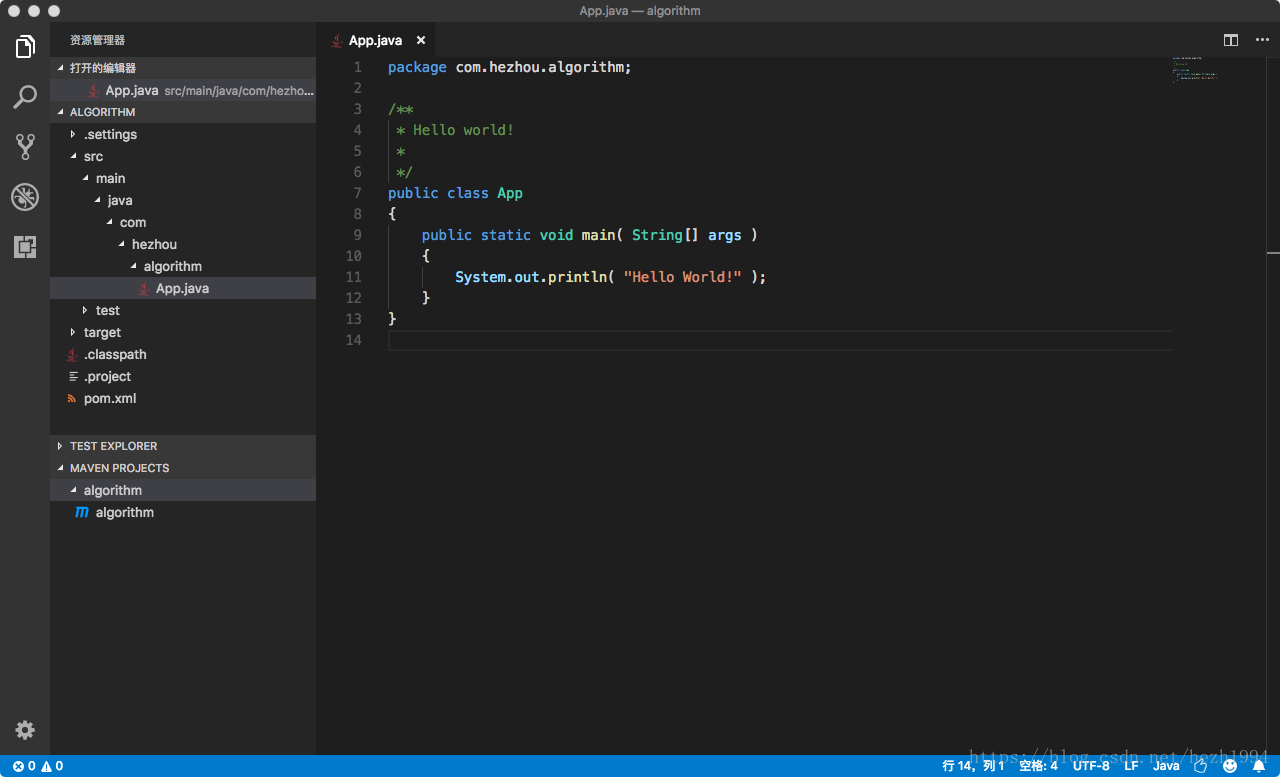1280x777 pixels.
Task: Open the Manage gear icon
Action: coord(25,730)
